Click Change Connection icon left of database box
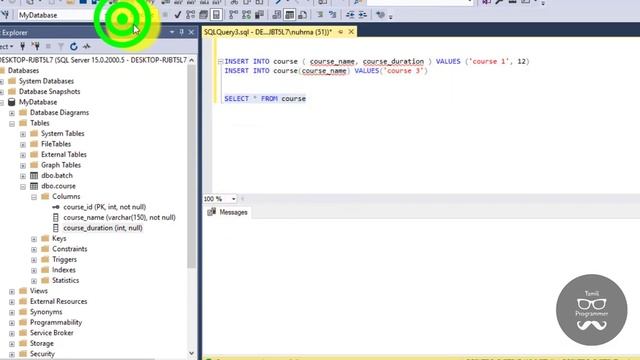This screenshot has height=360, width=640. [x=5, y=15]
